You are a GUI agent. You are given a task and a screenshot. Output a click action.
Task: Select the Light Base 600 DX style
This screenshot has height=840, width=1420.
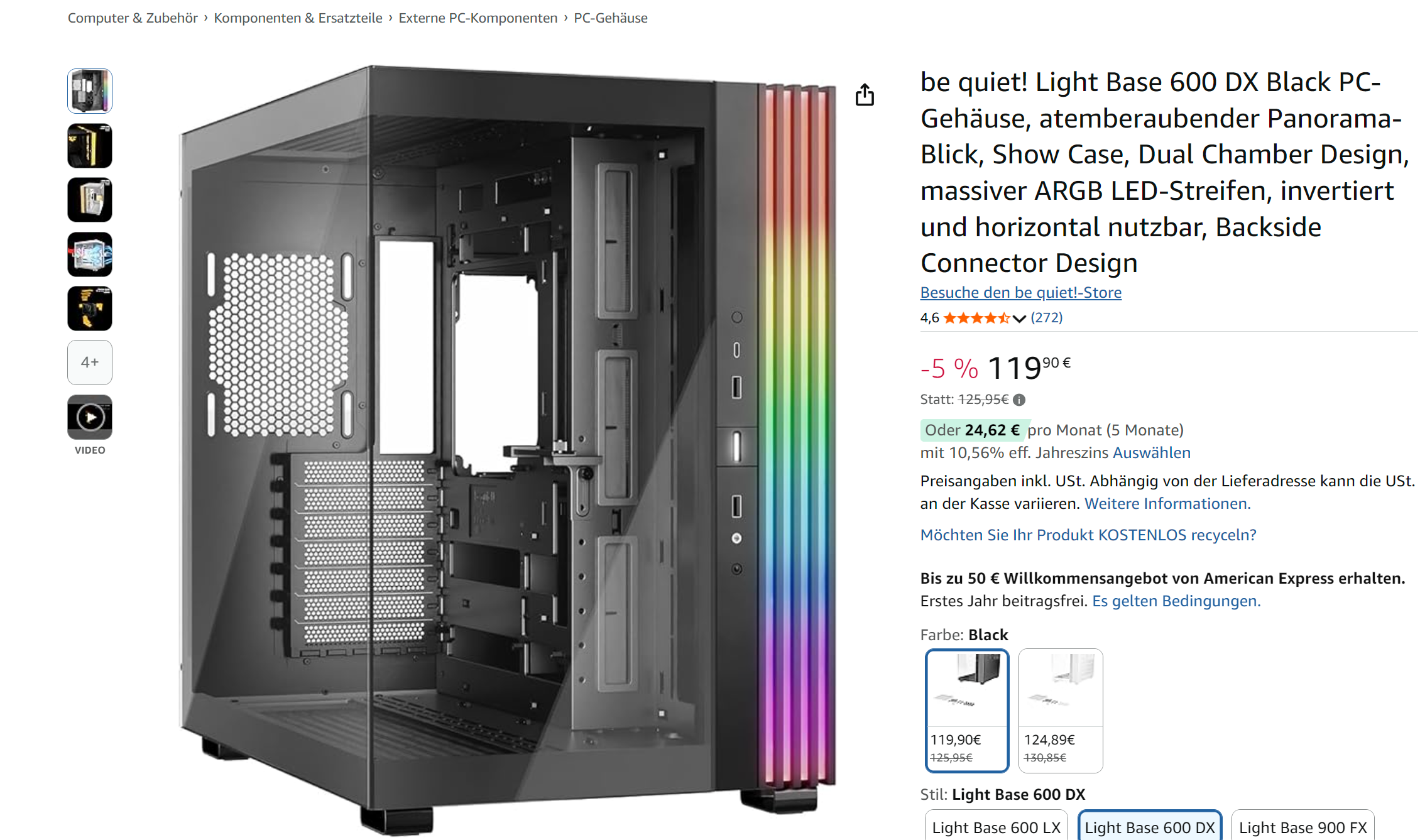coord(1149,826)
